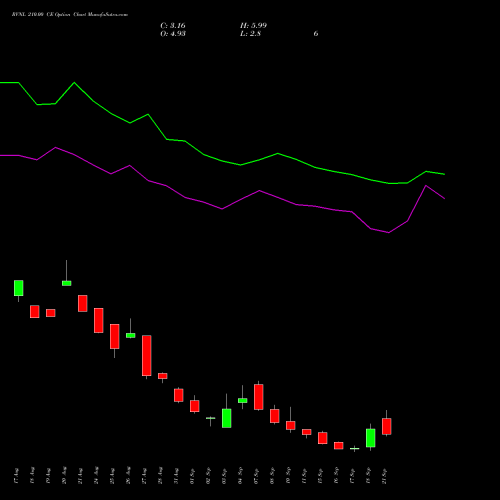Click the green upper indicator line
The width and height of the screenshot is (500, 500).
(222, 161)
